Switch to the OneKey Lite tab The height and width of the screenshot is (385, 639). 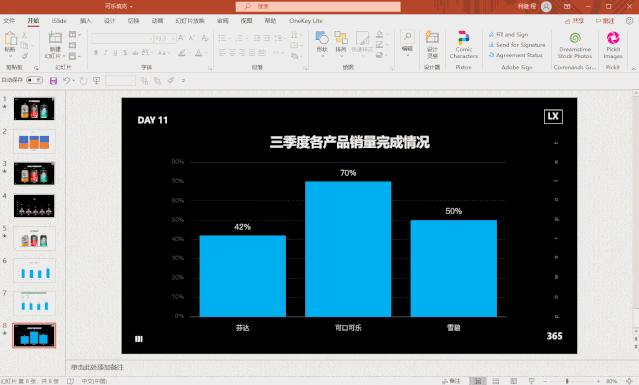[x=306, y=20]
